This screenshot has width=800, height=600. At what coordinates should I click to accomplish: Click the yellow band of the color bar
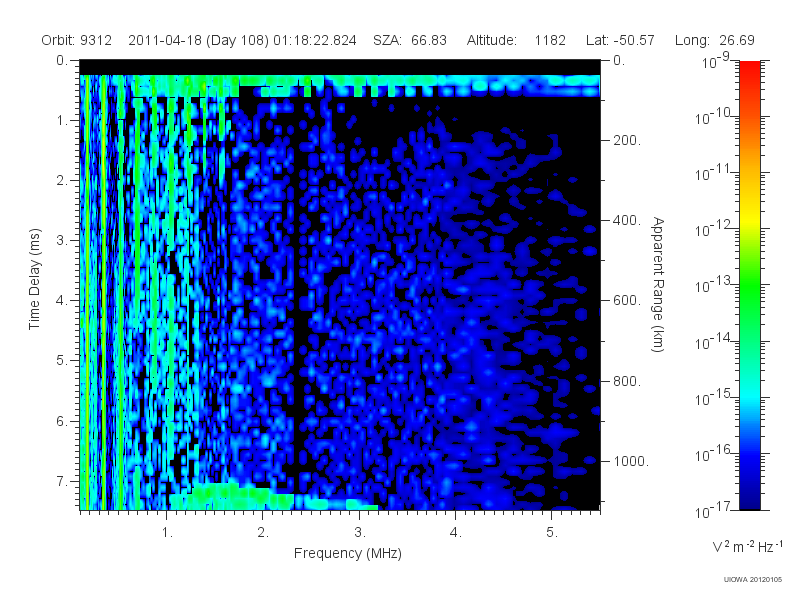750,217
